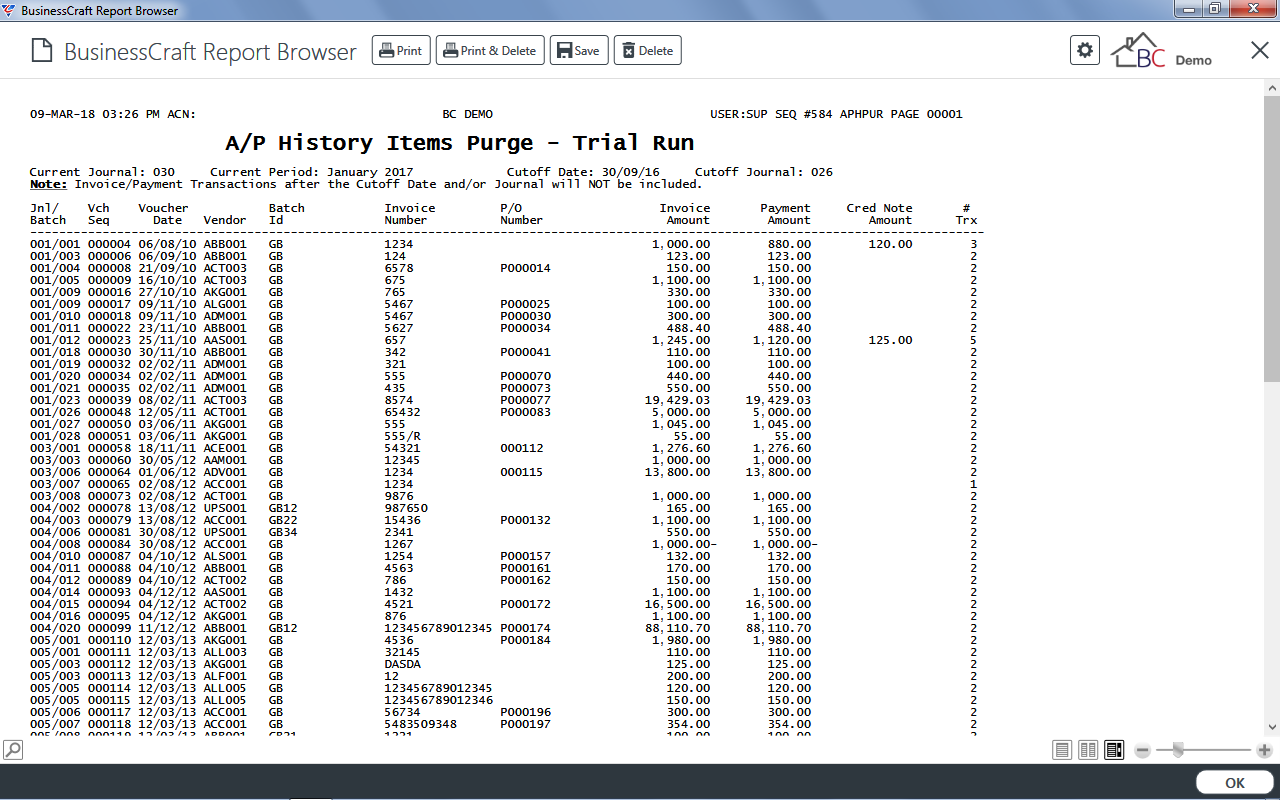The height and width of the screenshot is (800, 1280).
Task: Click P/O number P000197
Action: pyautogui.click(x=526, y=724)
